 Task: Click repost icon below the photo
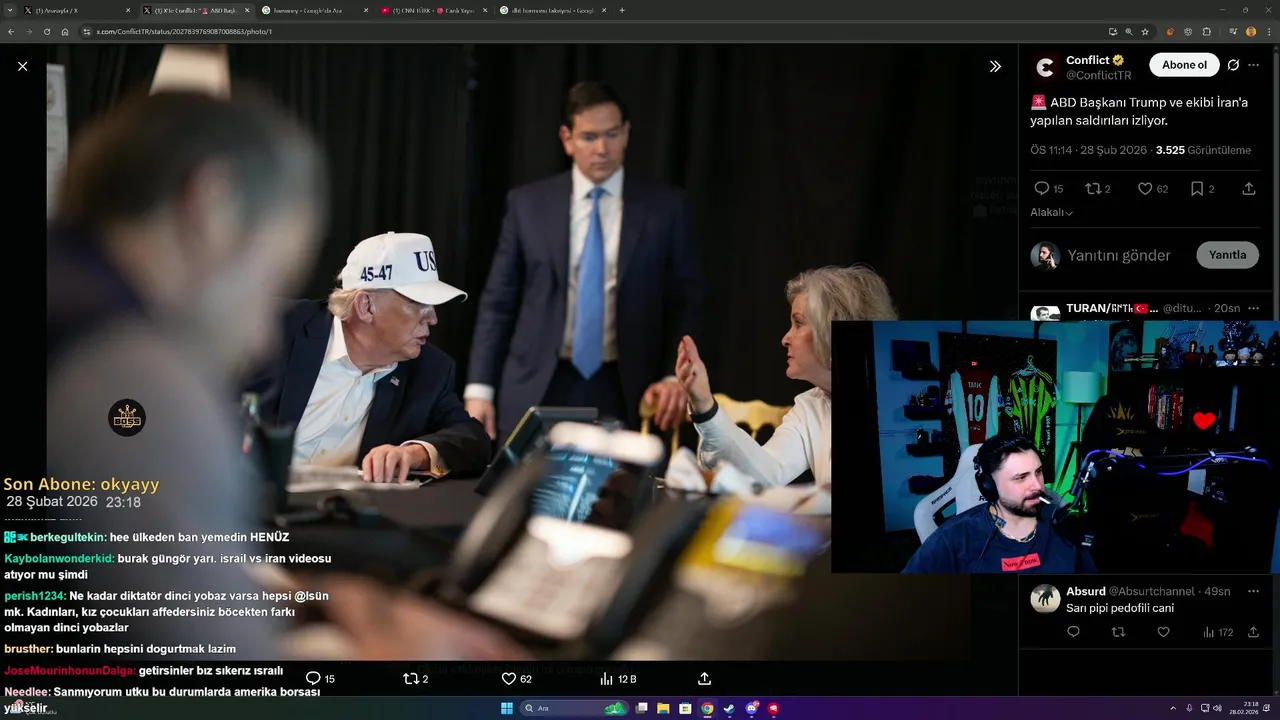[x=410, y=678]
